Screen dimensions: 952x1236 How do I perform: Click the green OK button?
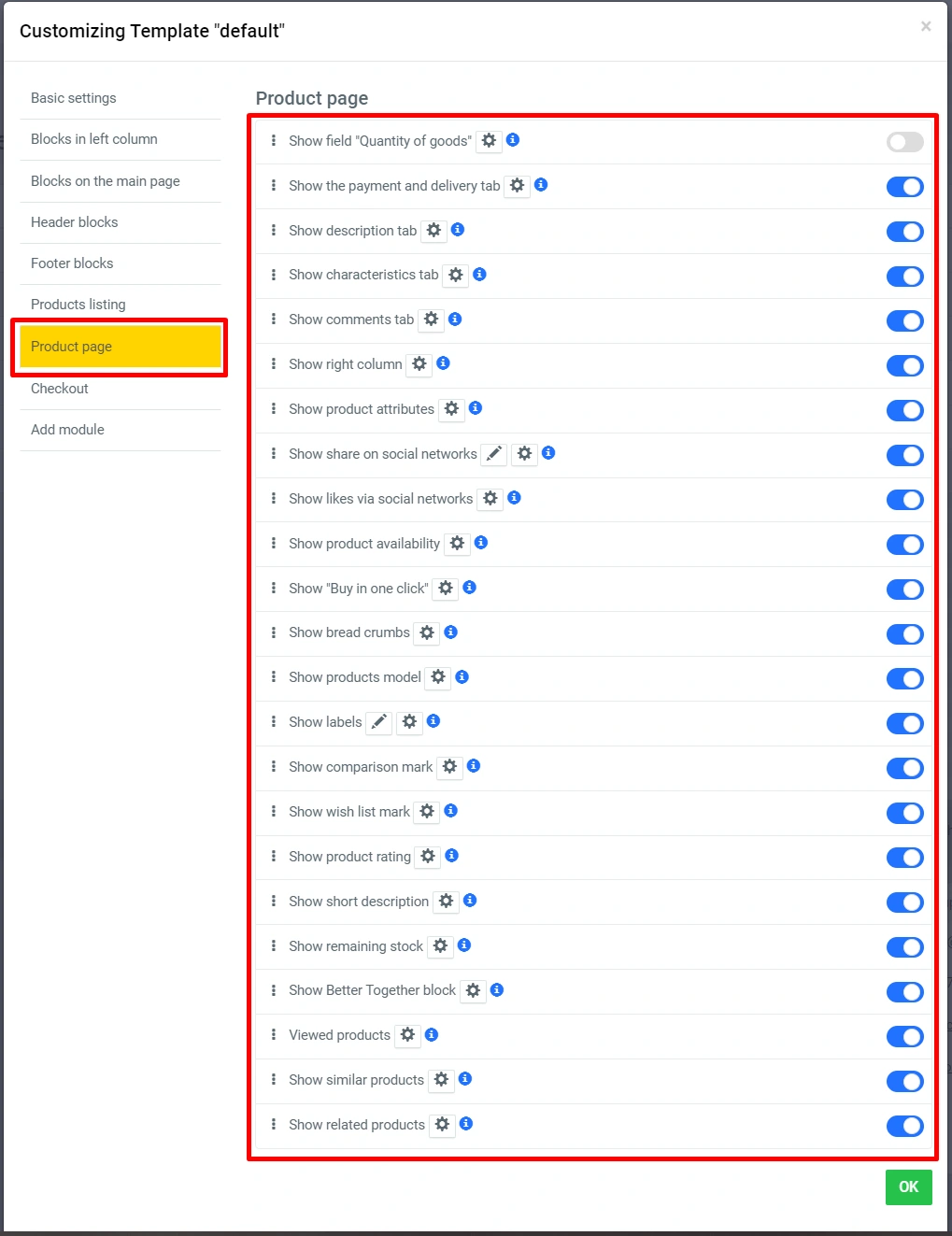908,1187
